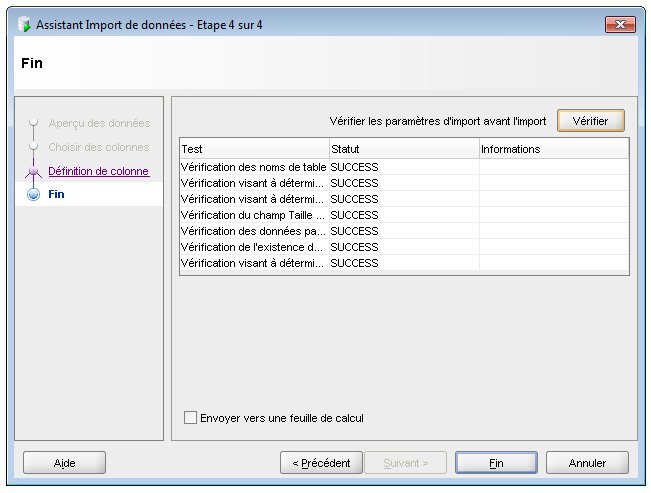Return to previous step with Précédent
This screenshot has width=651, height=493.
pos(321,463)
